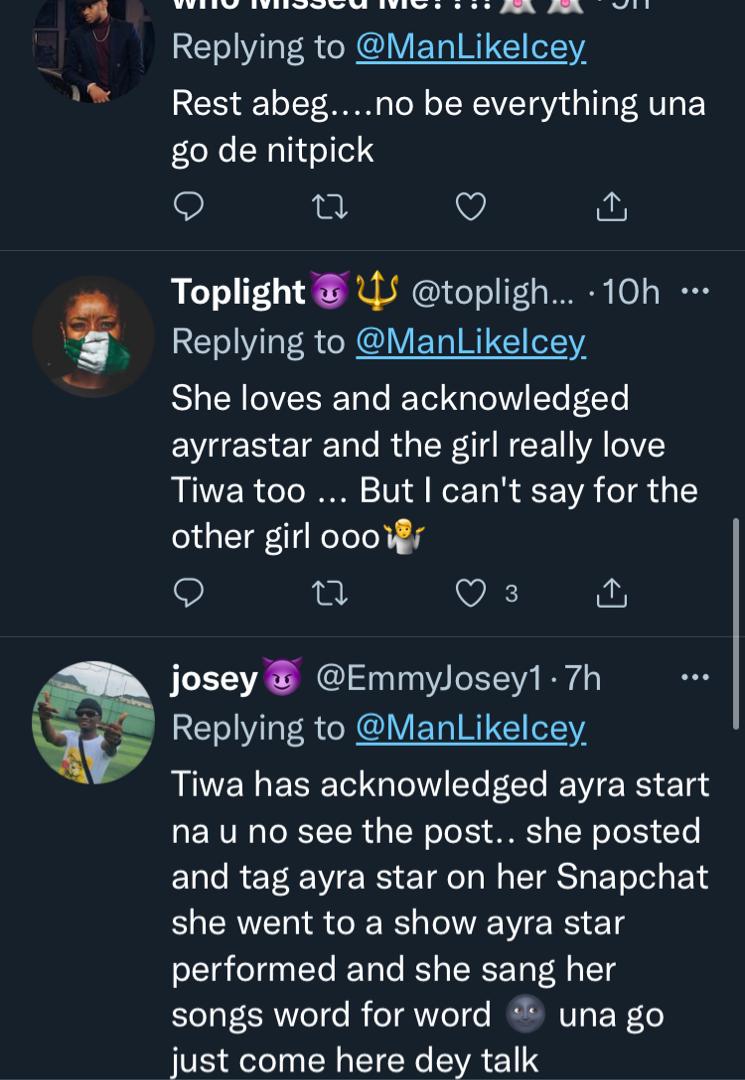Open @ManLikeIcey link in Toplight's reply

pos(470,342)
